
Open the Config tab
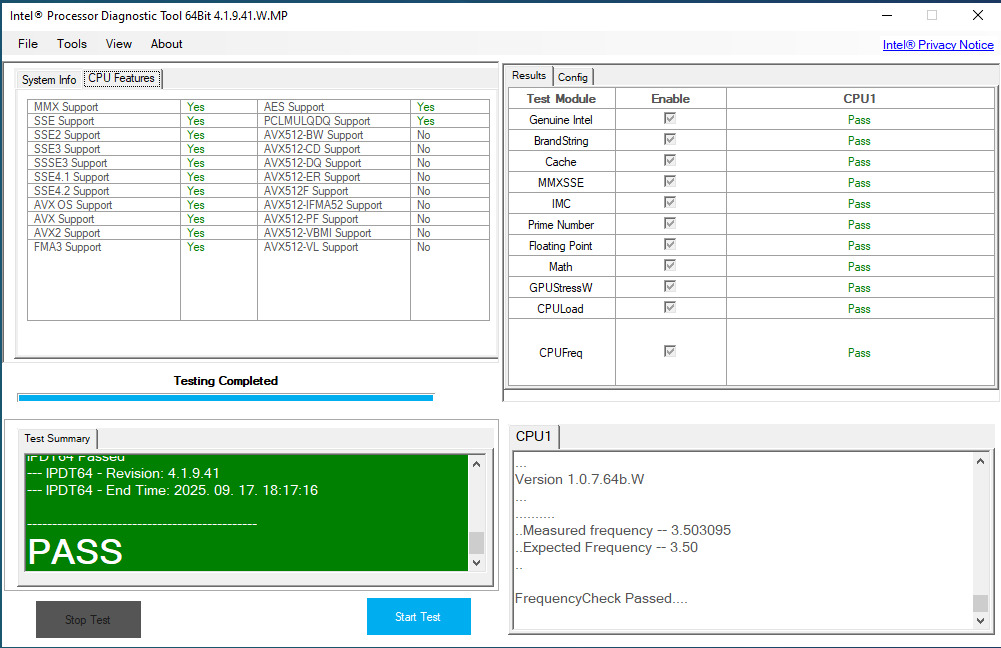click(573, 77)
